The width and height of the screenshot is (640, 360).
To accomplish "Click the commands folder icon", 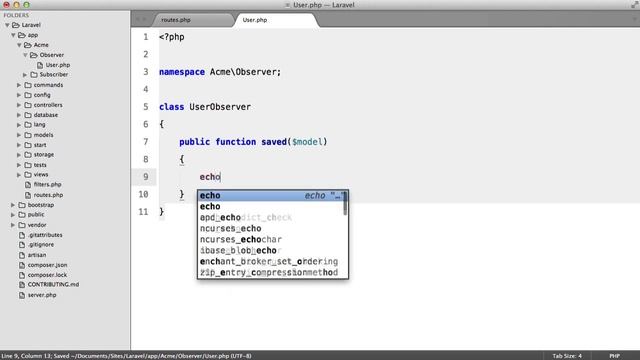I will pos(28,85).
